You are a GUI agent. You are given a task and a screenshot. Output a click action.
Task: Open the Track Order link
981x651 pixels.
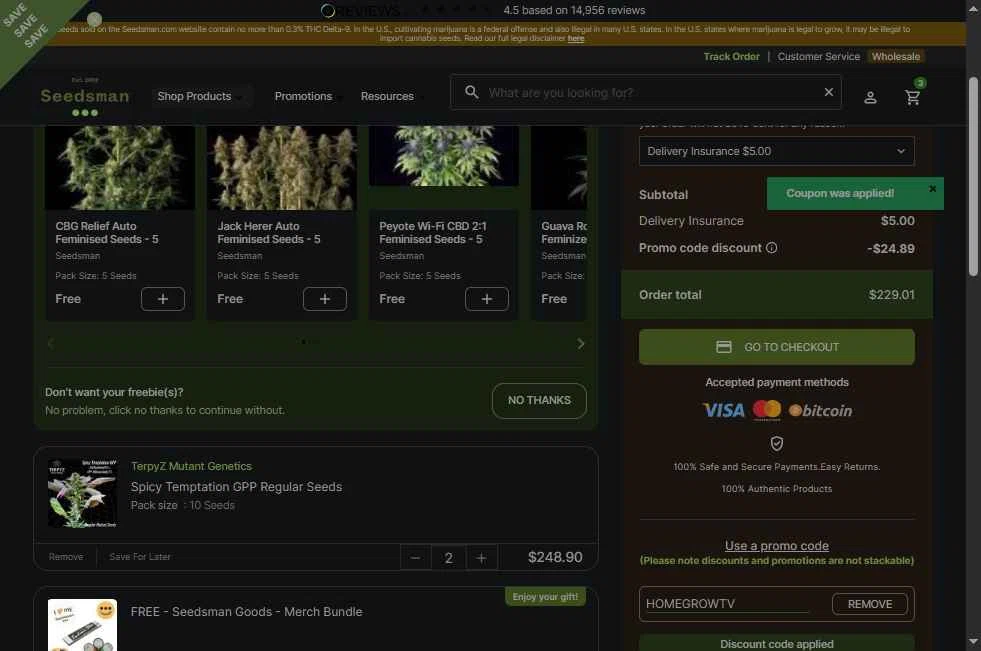coord(731,56)
